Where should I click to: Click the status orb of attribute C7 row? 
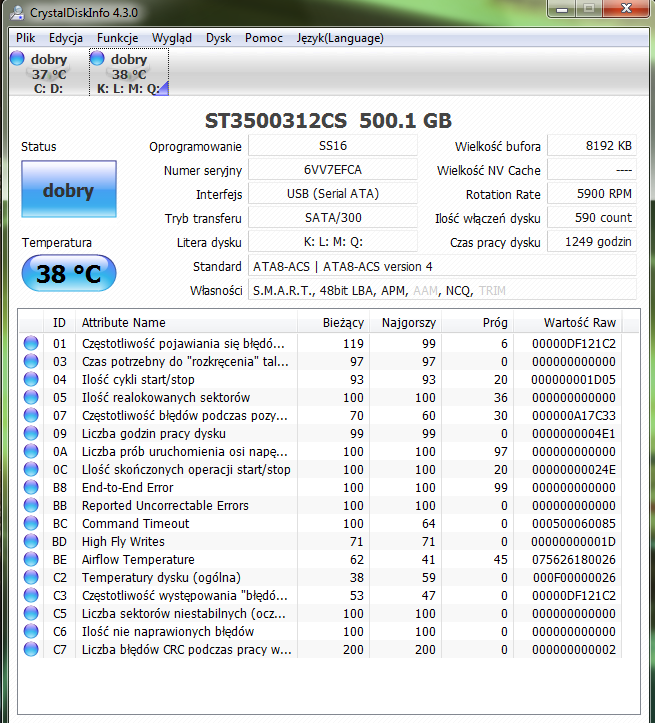31,650
